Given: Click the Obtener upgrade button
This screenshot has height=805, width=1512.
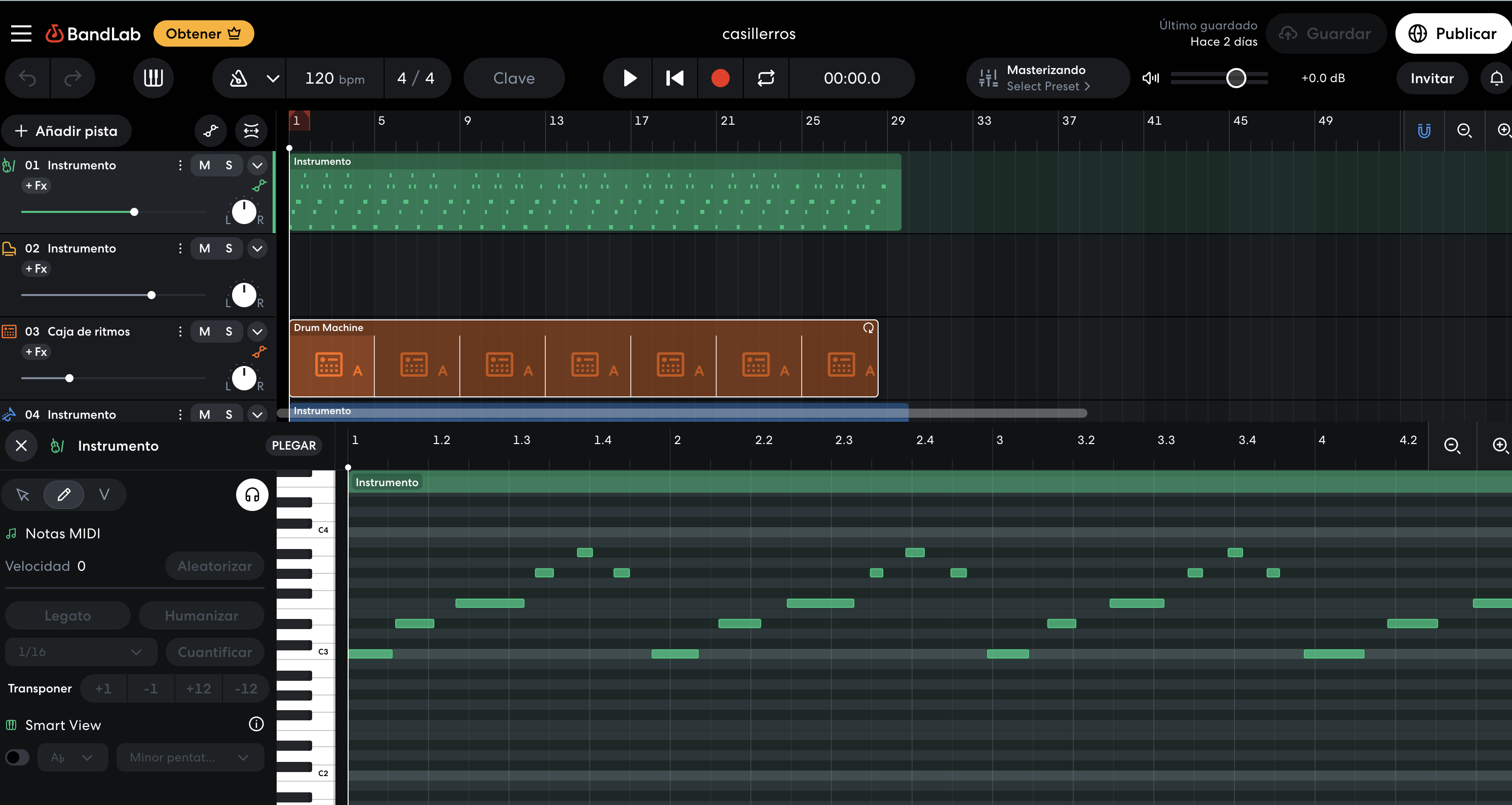Looking at the screenshot, I should pyautogui.click(x=204, y=33).
